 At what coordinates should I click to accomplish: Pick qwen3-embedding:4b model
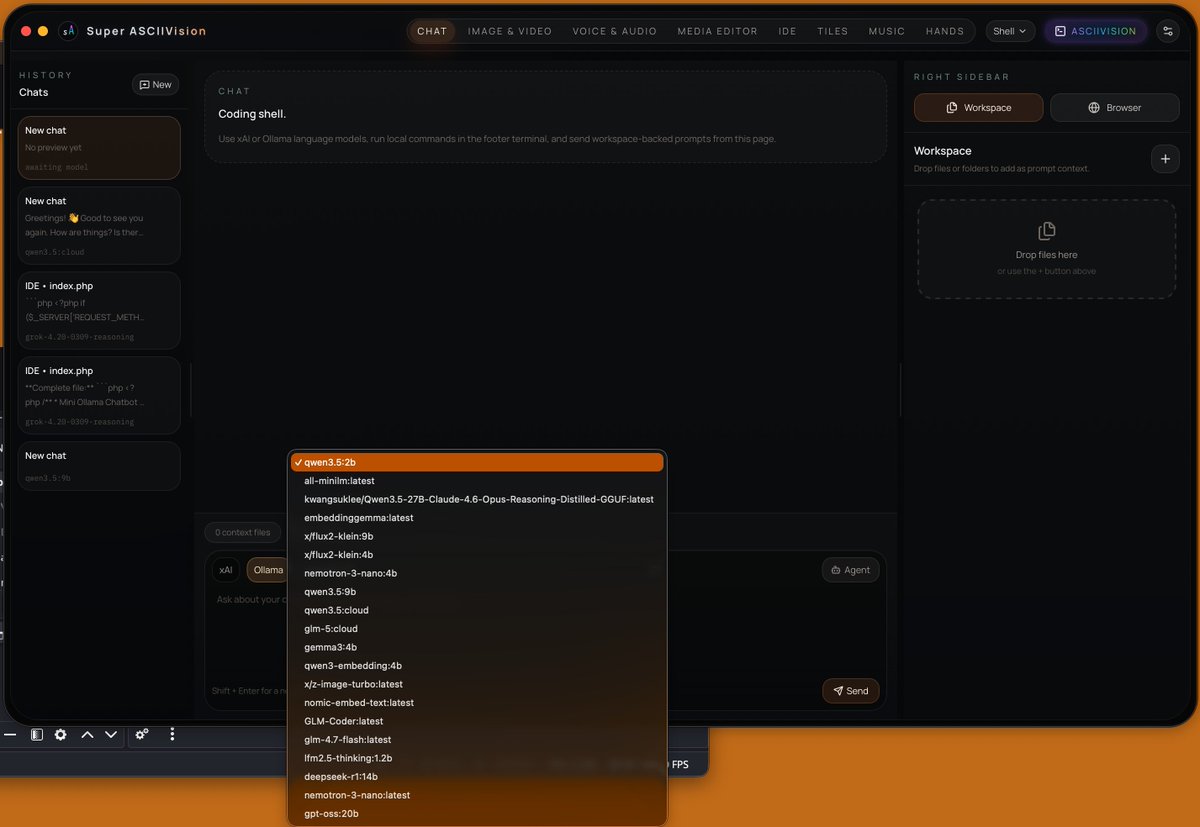point(477,666)
